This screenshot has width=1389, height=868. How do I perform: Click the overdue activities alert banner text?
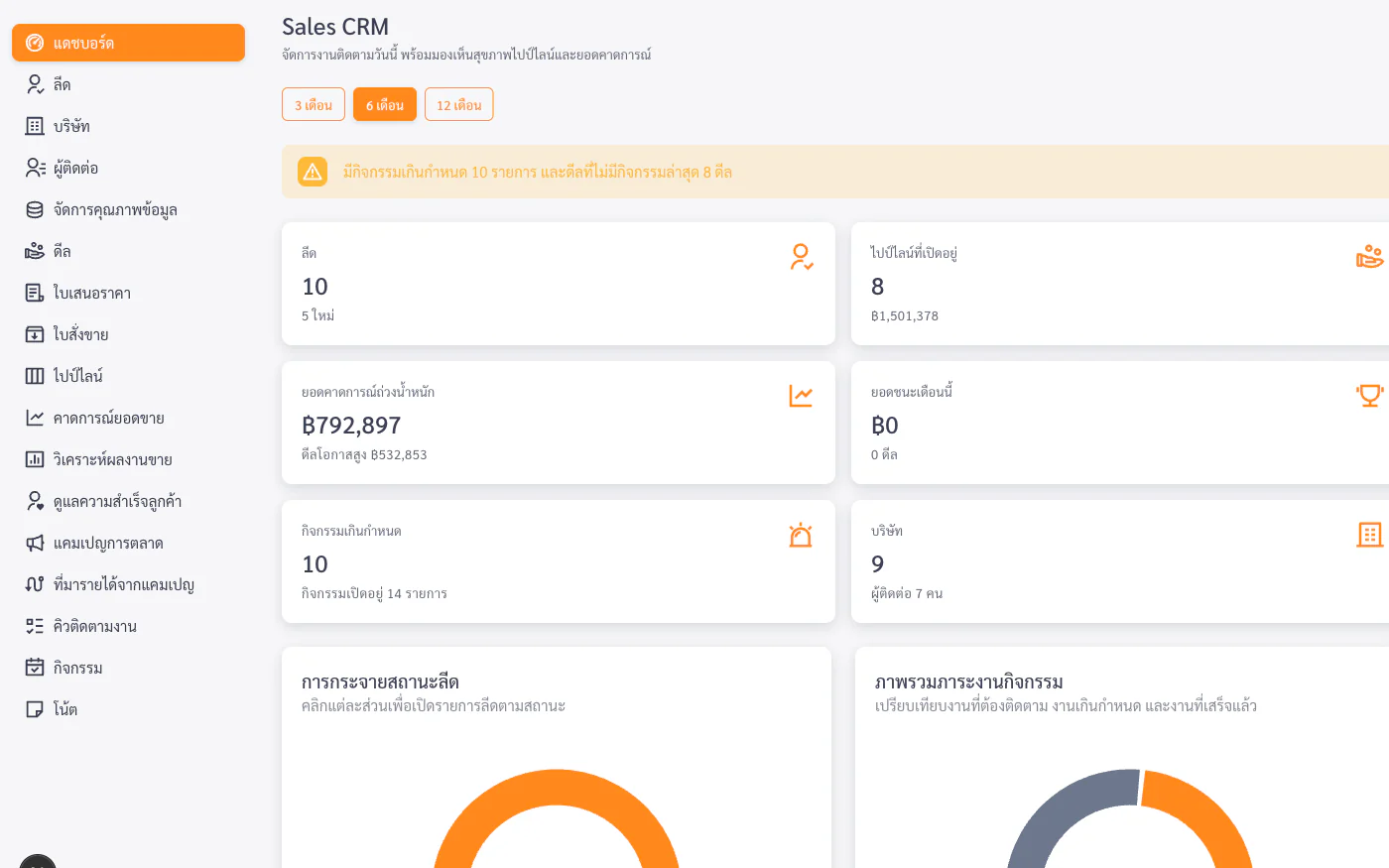tap(538, 172)
